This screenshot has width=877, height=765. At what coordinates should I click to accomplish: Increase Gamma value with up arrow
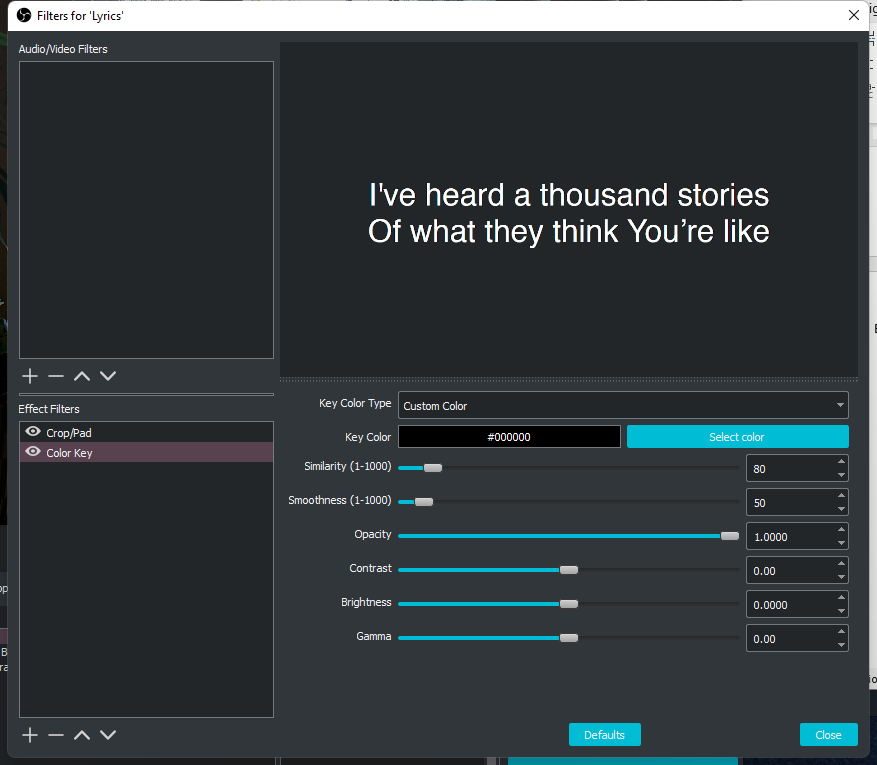(x=841, y=632)
